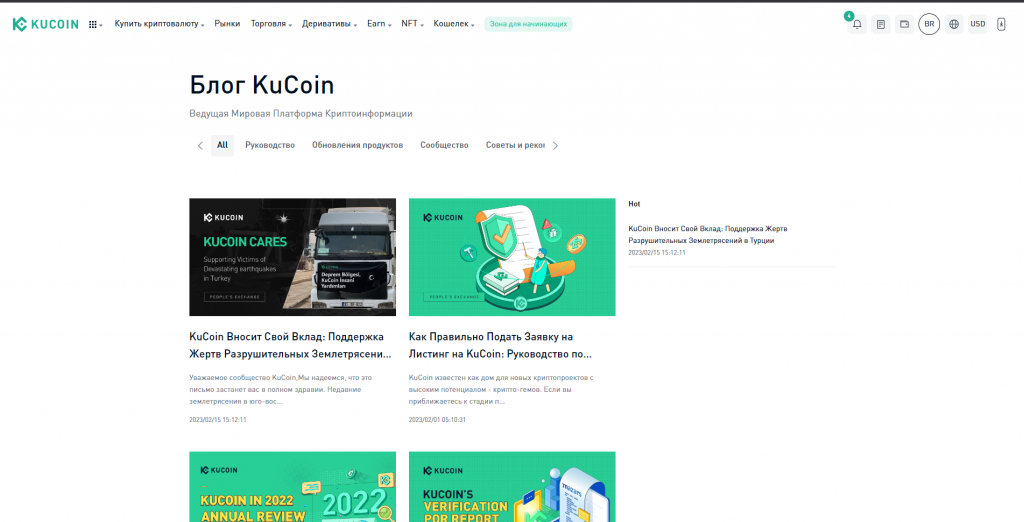Expand the Торговля dropdown menu
The height and width of the screenshot is (522, 1024).
pos(271,24)
